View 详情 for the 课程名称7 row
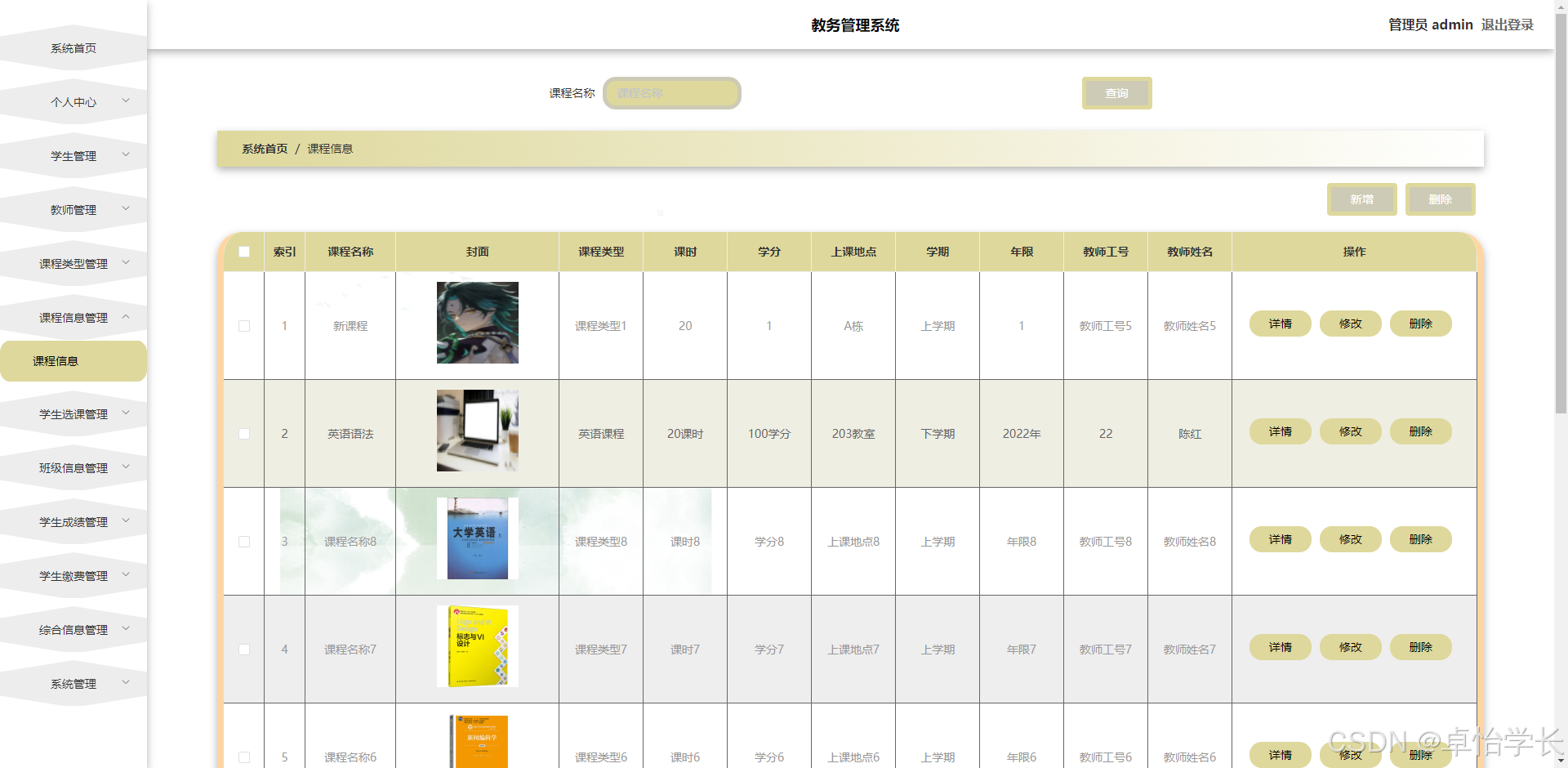 [x=1280, y=647]
